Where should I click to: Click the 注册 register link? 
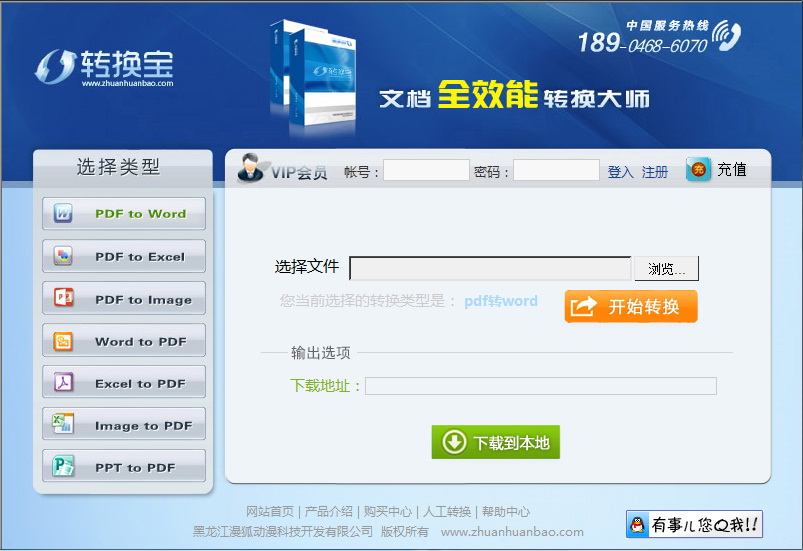(x=654, y=172)
